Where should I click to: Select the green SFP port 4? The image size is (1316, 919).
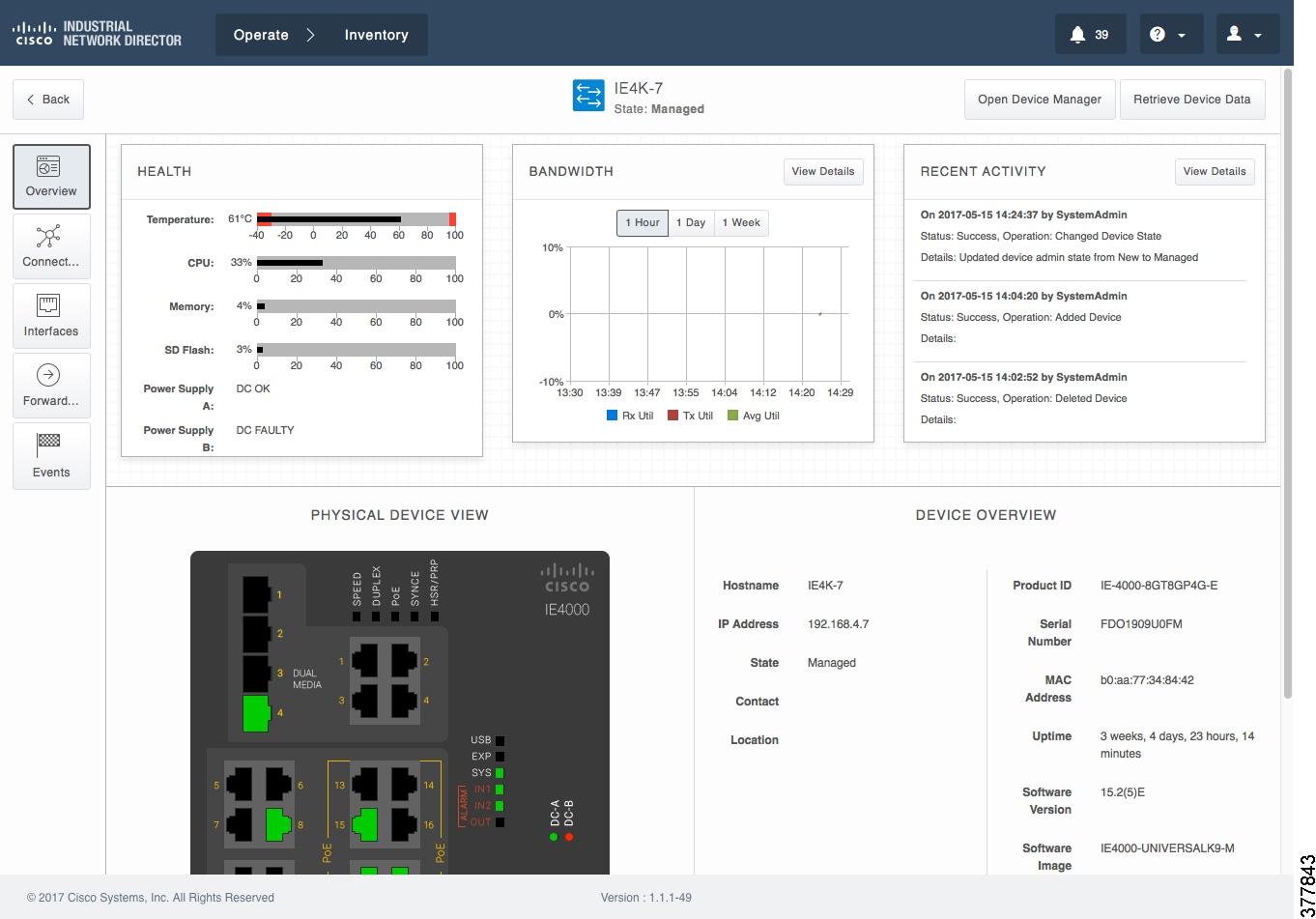(256, 713)
